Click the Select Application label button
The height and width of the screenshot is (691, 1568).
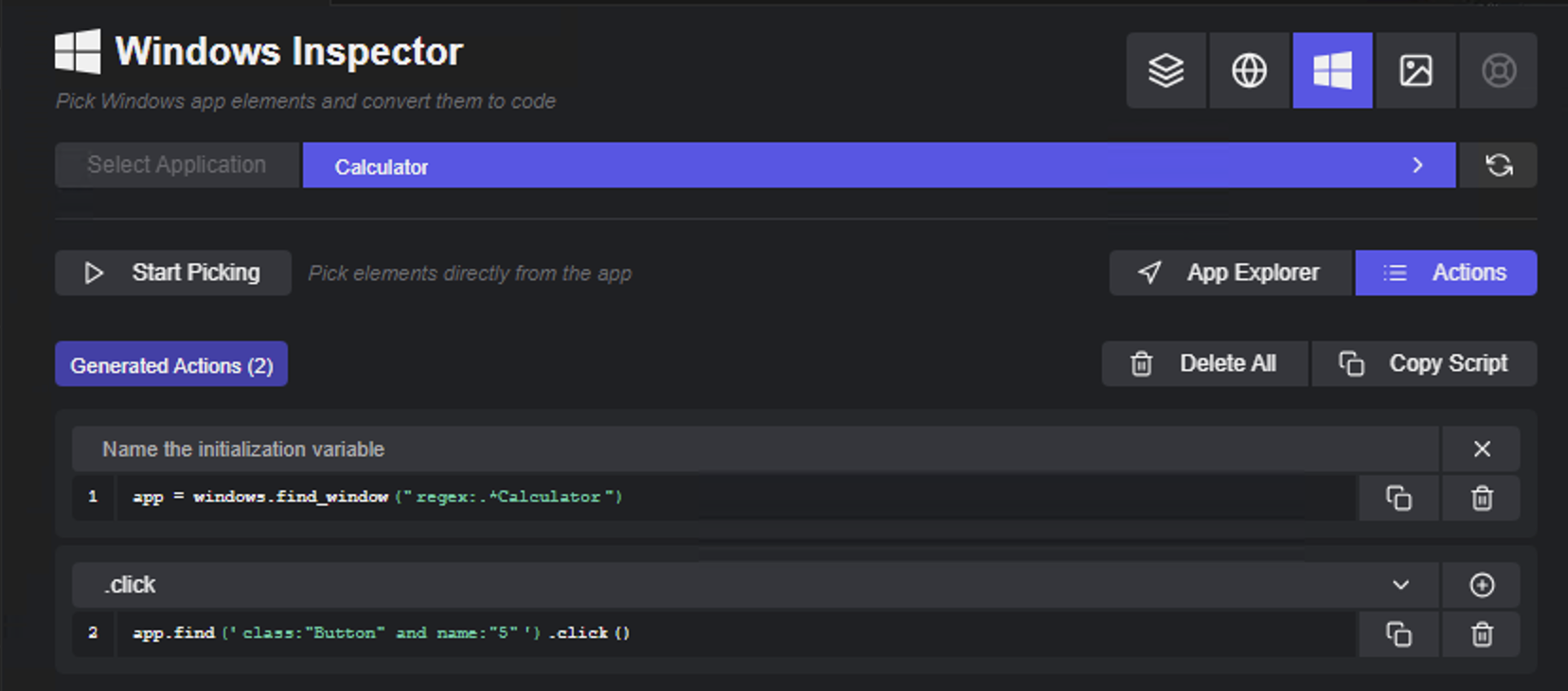(x=177, y=166)
